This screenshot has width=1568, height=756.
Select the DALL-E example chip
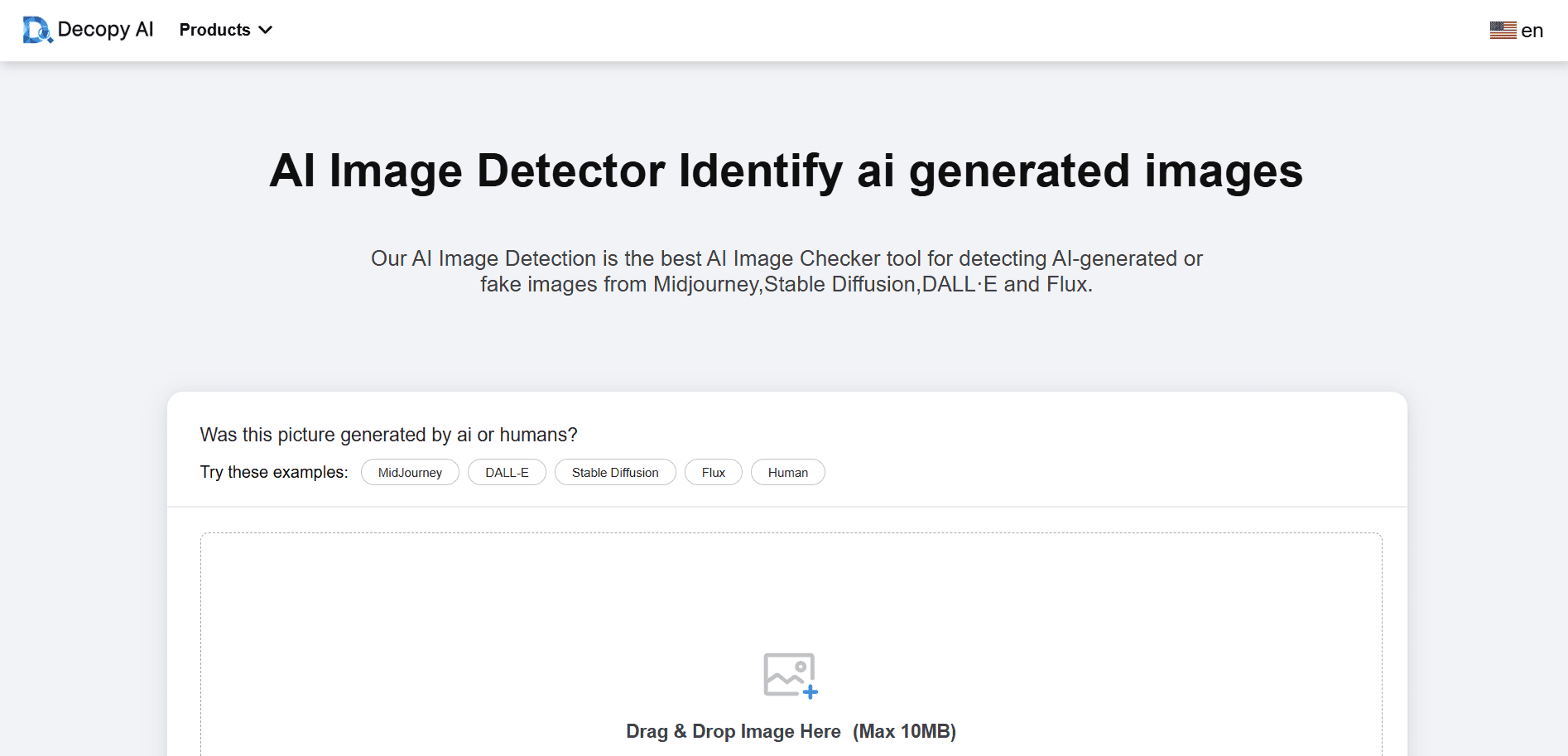click(507, 472)
